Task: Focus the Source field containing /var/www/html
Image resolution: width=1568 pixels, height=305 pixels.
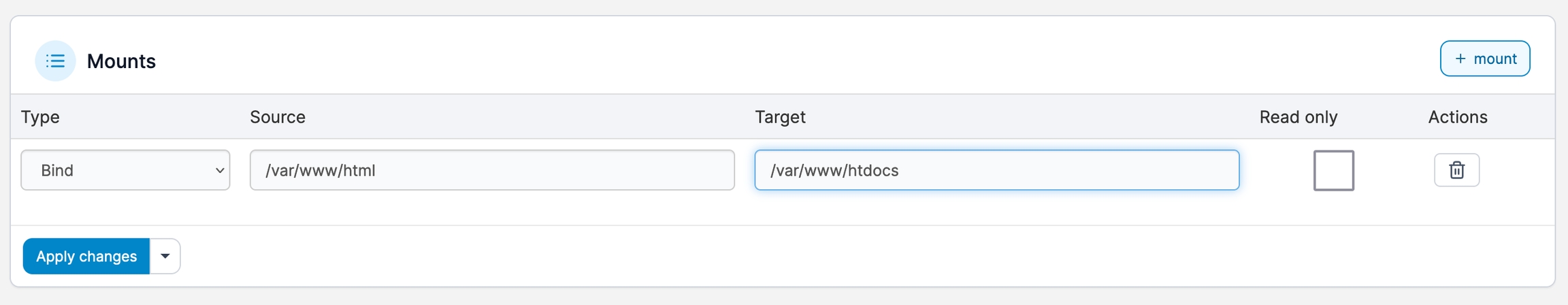Action: (x=491, y=170)
